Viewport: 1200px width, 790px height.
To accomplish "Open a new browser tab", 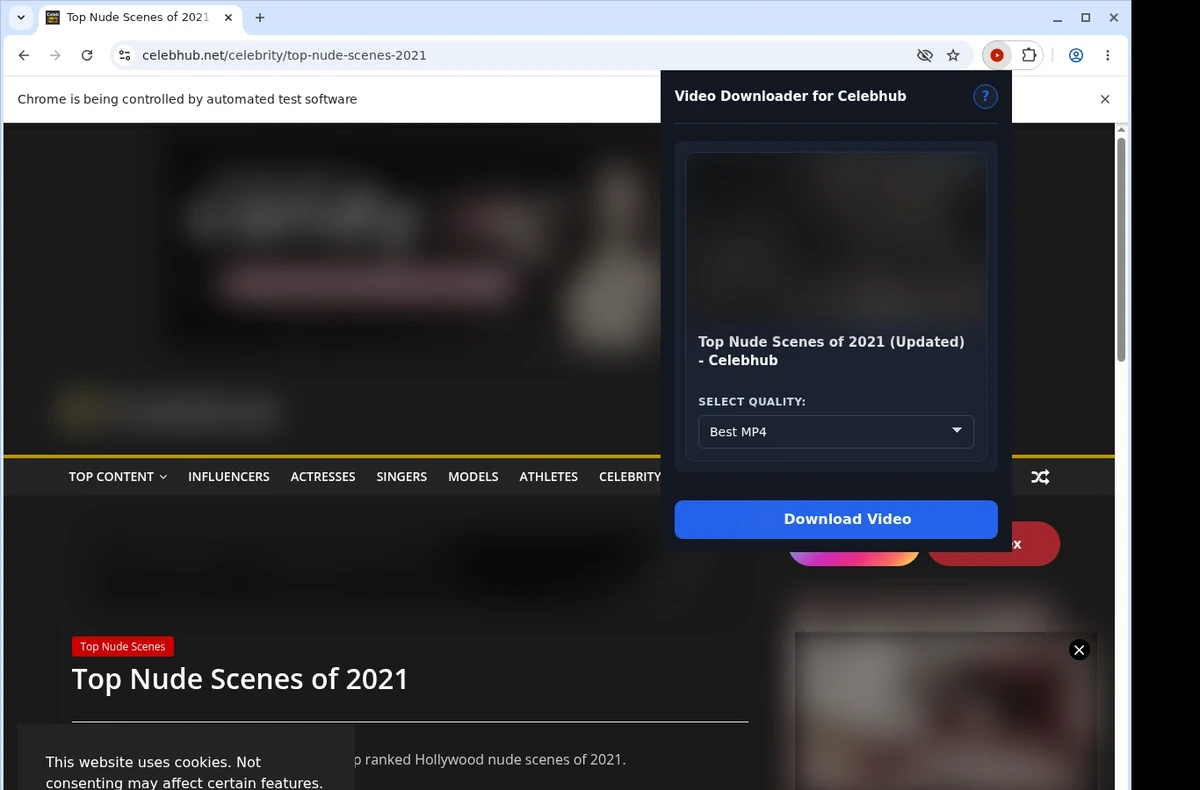I will tap(260, 17).
